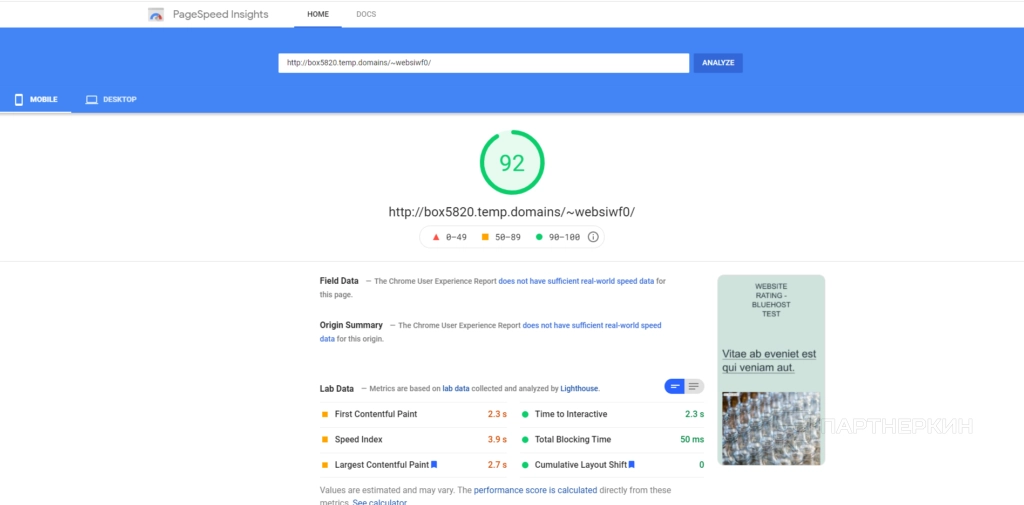The width and height of the screenshot is (1024, 505).
Task: Click the Lab Data heading
Action: pos(336,389)
